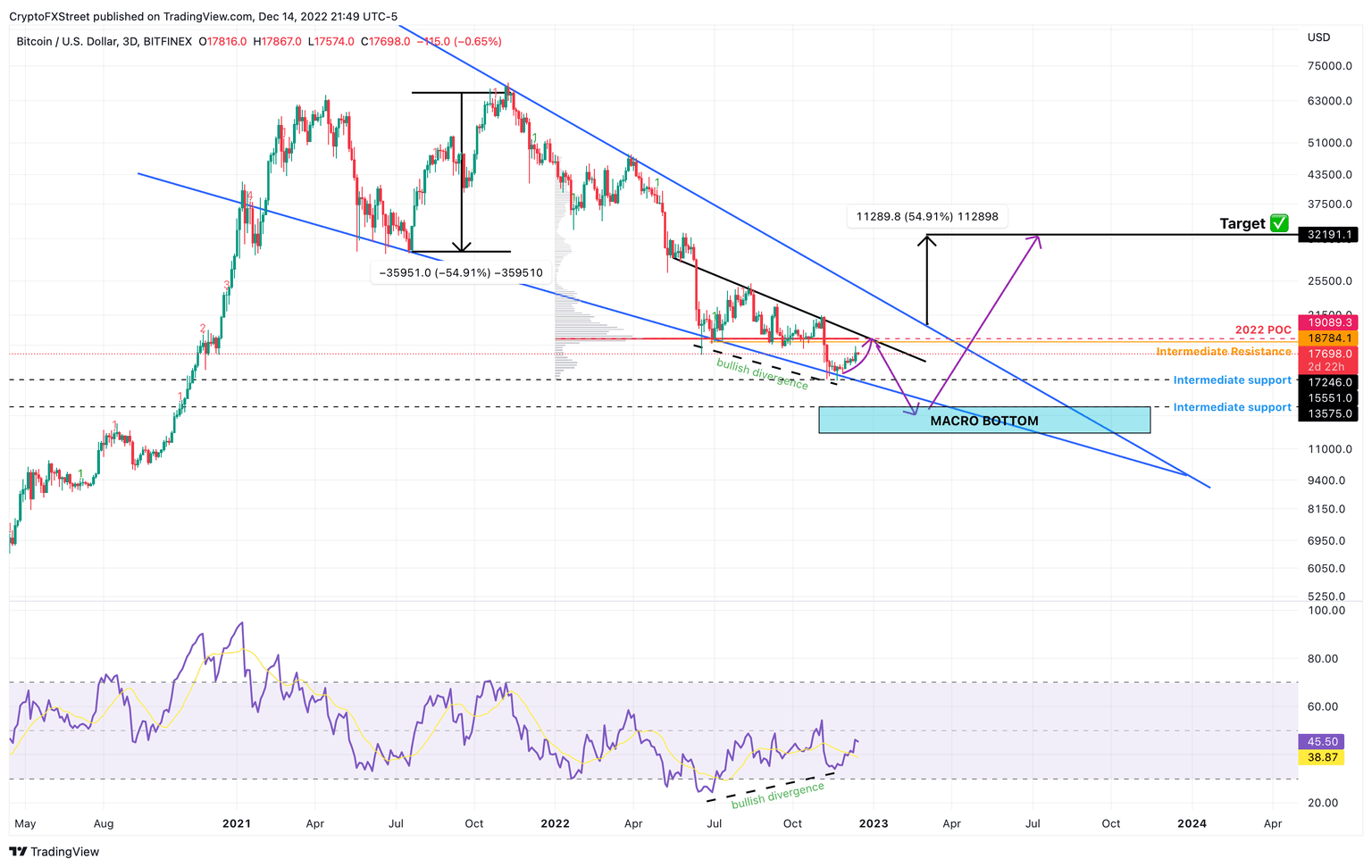This screenshot has width=1372, height=868.
Task: Click the red countdown timer label '2d 22h'
Action: pyautogui.click(x=1328, y=366)
